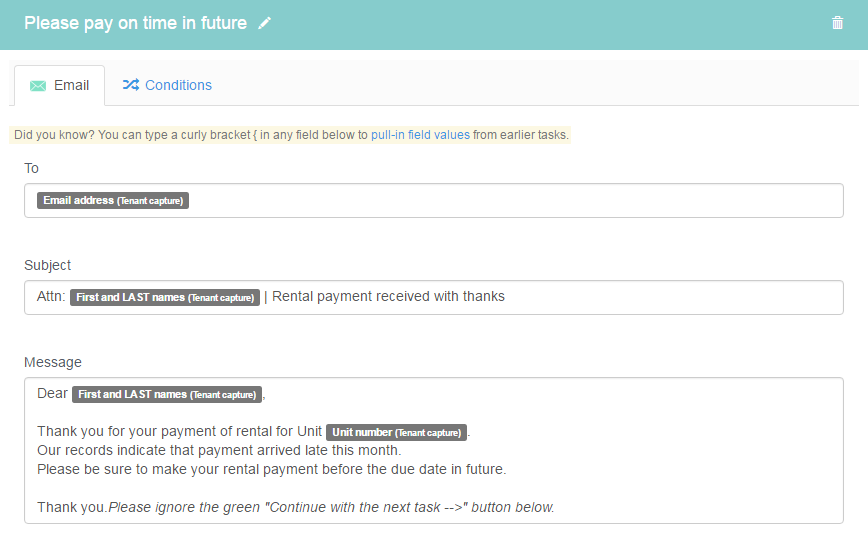Click the envelope icon on Email tab
The width and height of the screenshot is (868, 553).
click(38, 86)
